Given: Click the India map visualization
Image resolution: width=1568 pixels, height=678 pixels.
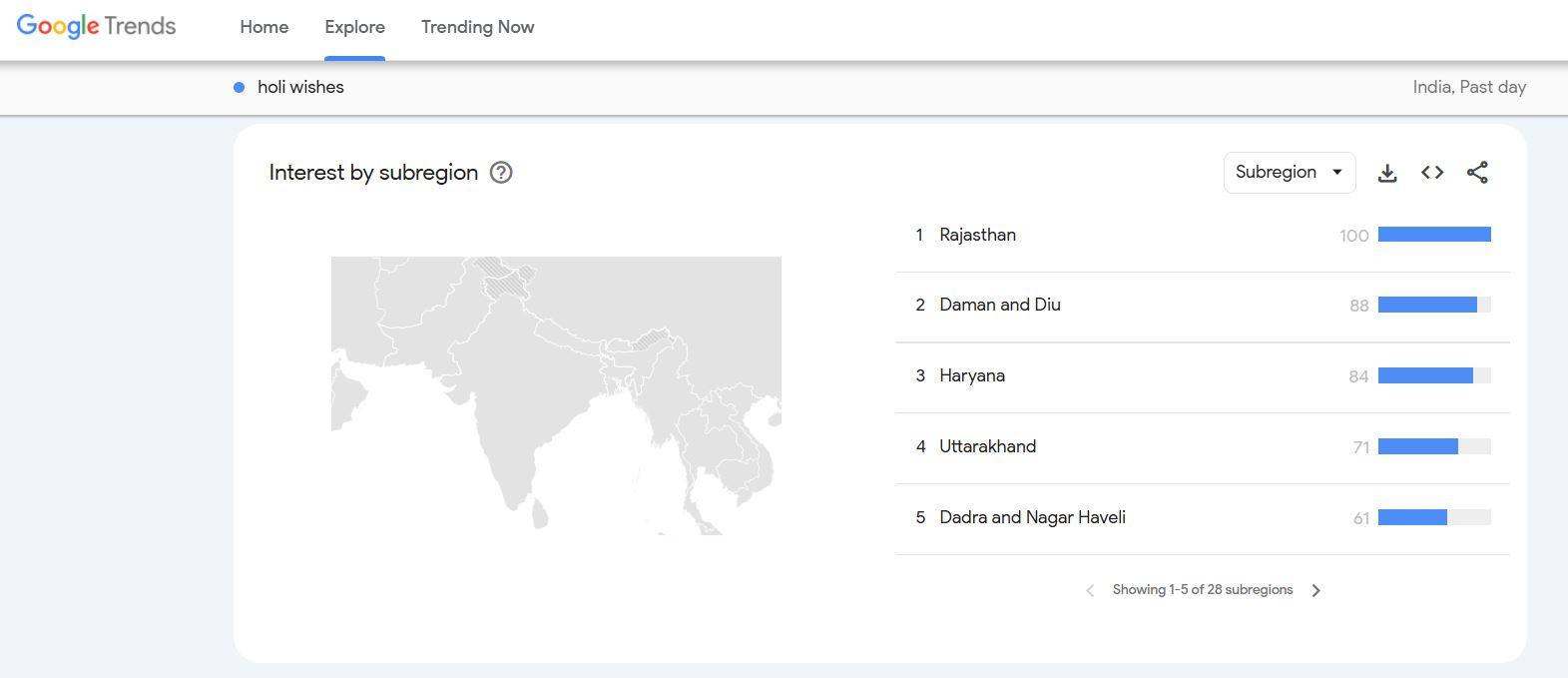Looking at the screenshot, I should tap(556, 395).
